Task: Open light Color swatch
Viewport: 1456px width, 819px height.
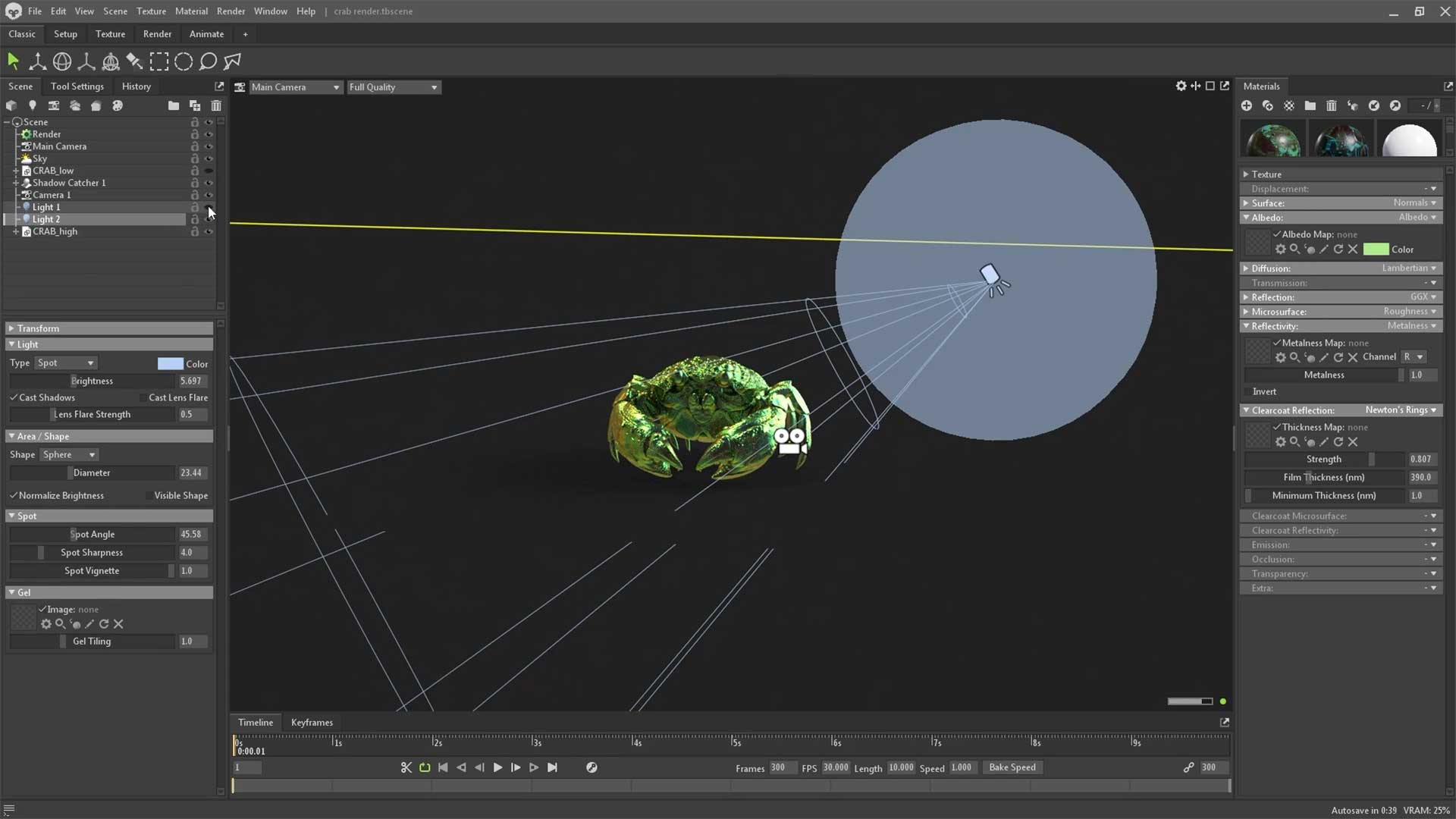Action: click(x=171, y=364)
